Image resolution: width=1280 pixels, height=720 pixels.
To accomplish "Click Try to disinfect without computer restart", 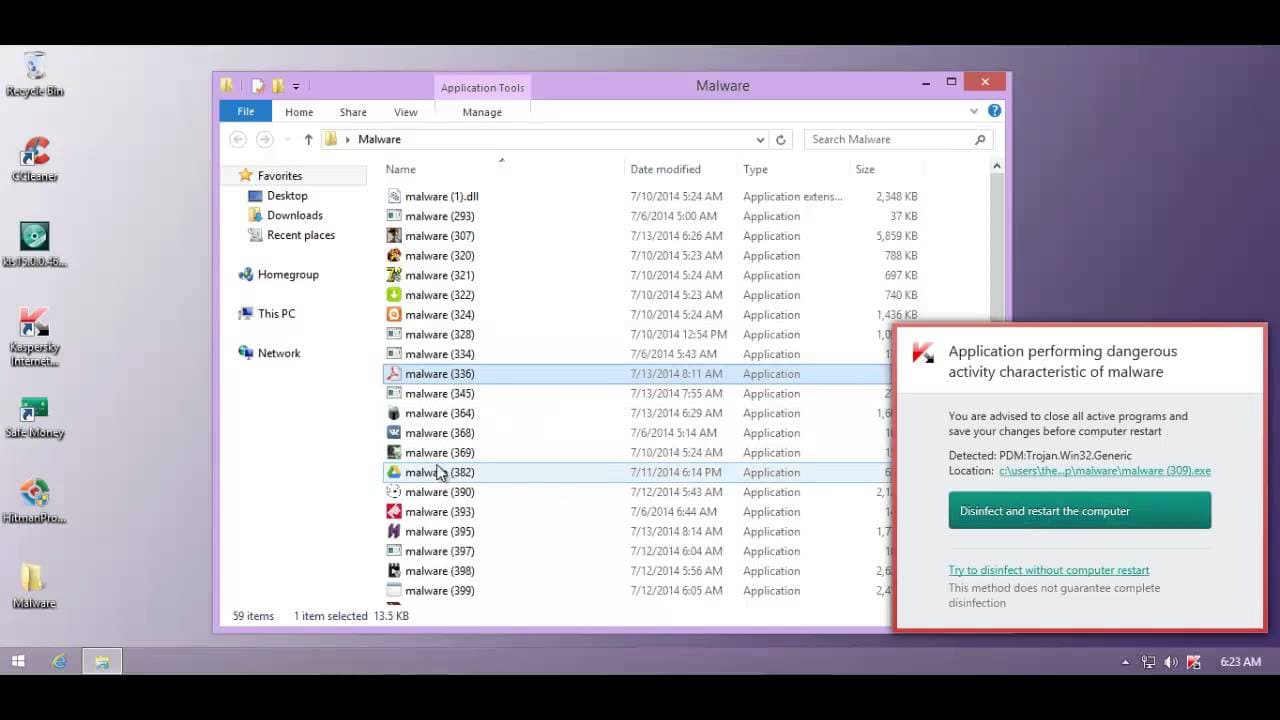I will coord(1049,570).
